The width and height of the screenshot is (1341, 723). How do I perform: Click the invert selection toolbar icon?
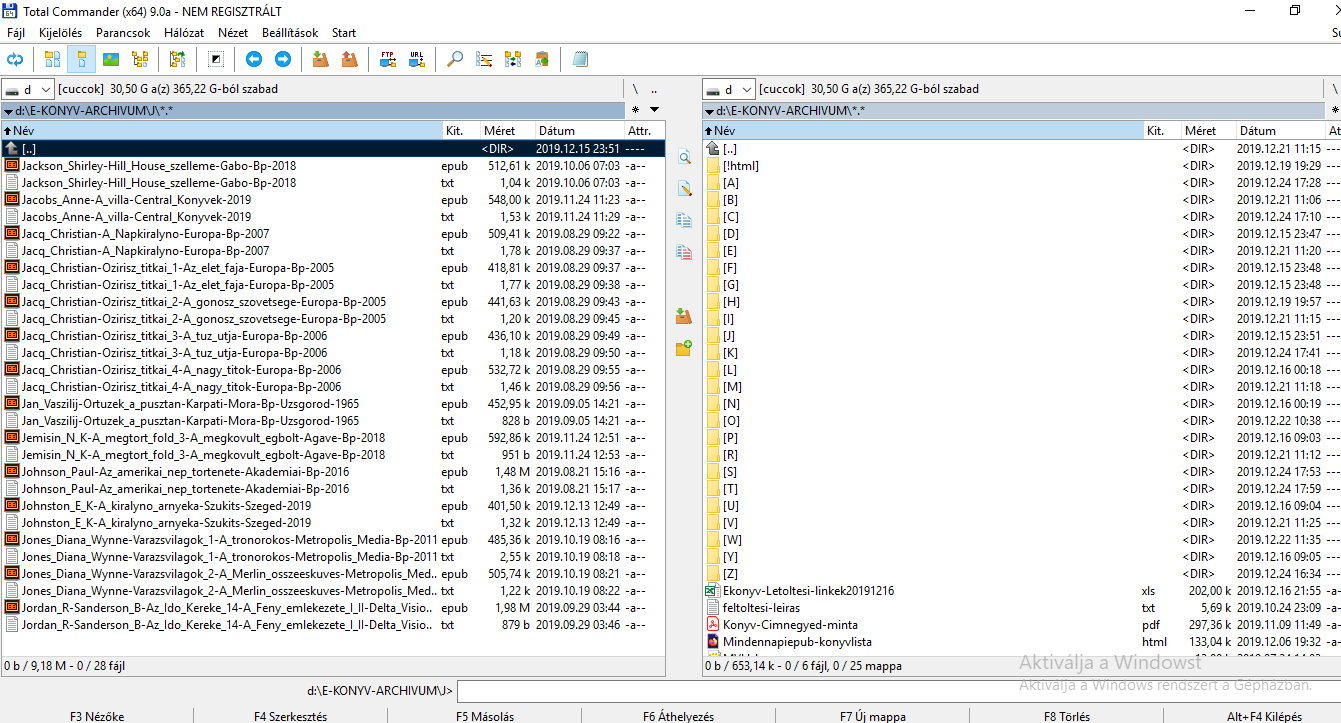pyautogui.click(x=215, y=59)
